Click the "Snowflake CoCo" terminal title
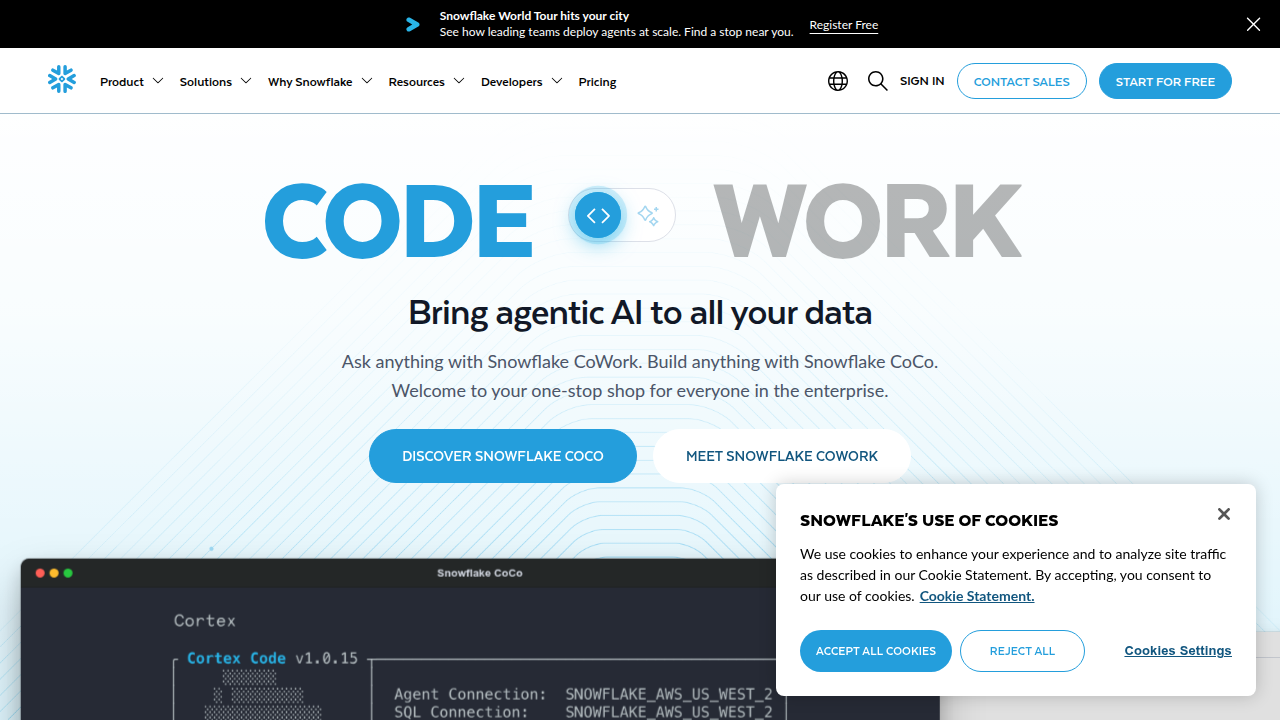 click(x=480, y=573)
